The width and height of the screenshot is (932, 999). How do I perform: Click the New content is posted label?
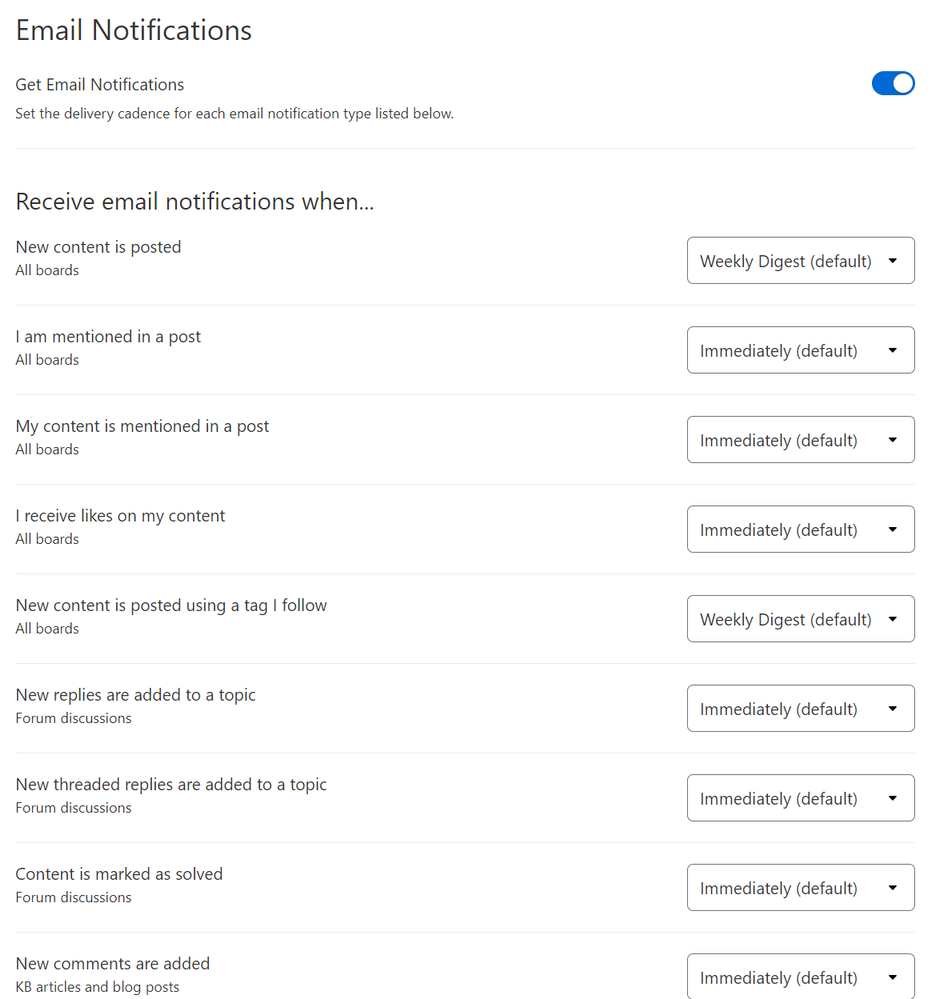pos(98,247)
